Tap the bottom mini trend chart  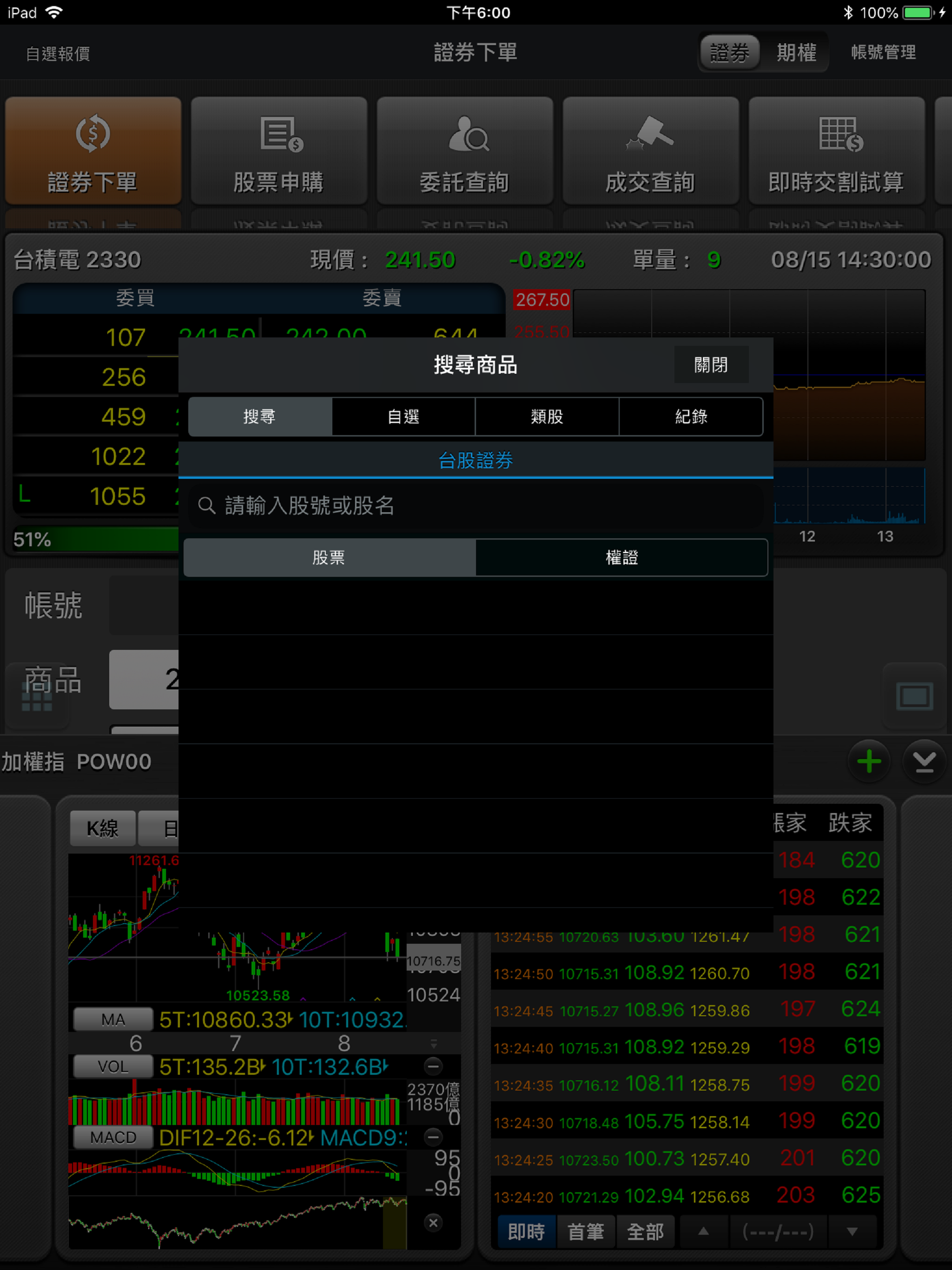coord(237,1223)
